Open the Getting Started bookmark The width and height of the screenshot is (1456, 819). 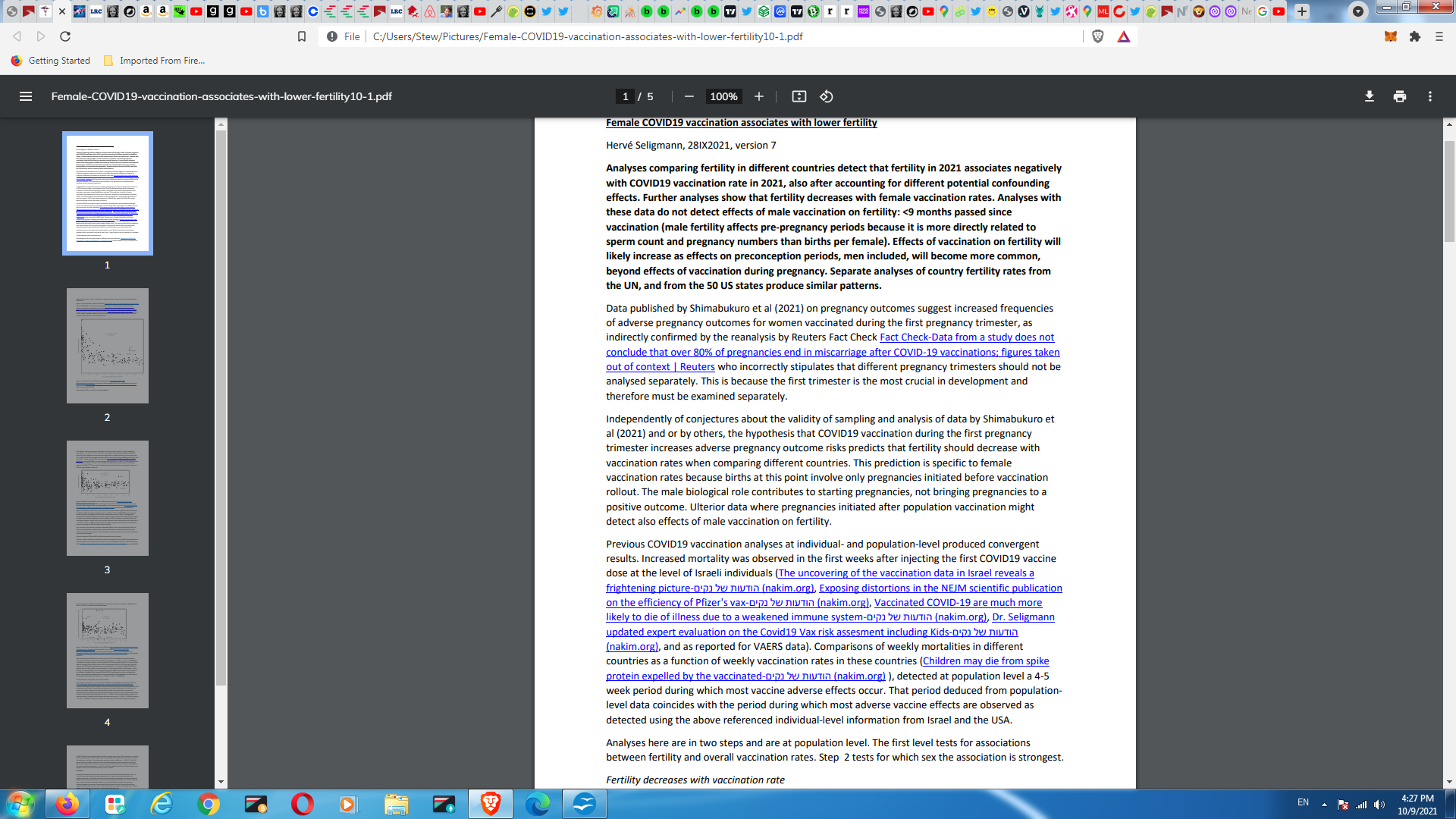tap(51, 61)
